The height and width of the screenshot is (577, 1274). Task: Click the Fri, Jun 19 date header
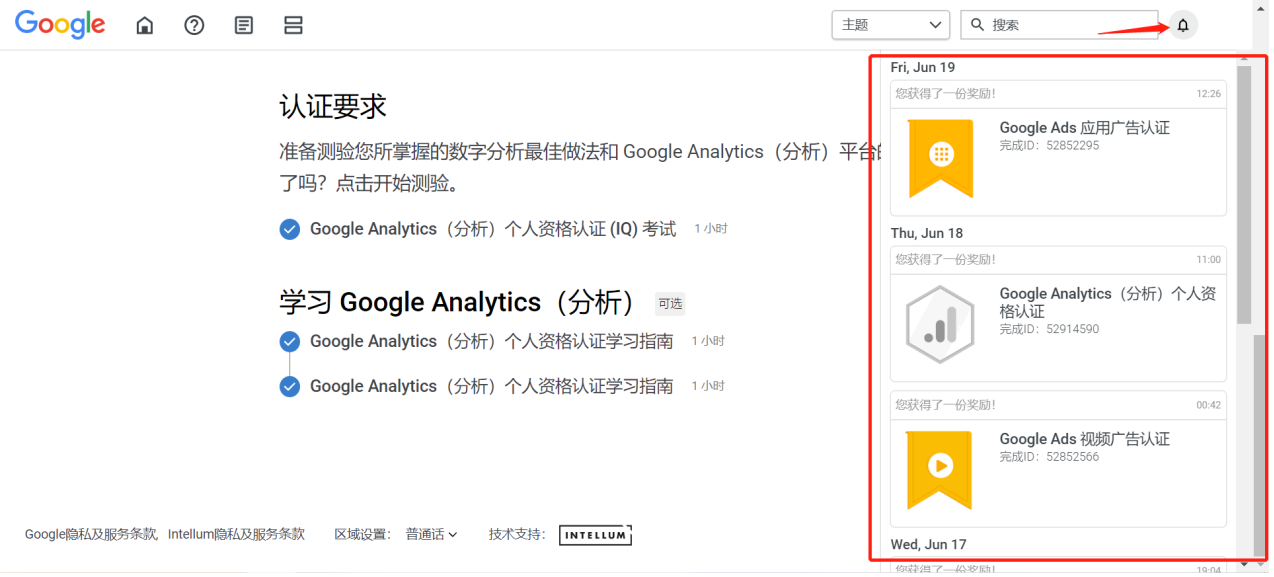923,67
